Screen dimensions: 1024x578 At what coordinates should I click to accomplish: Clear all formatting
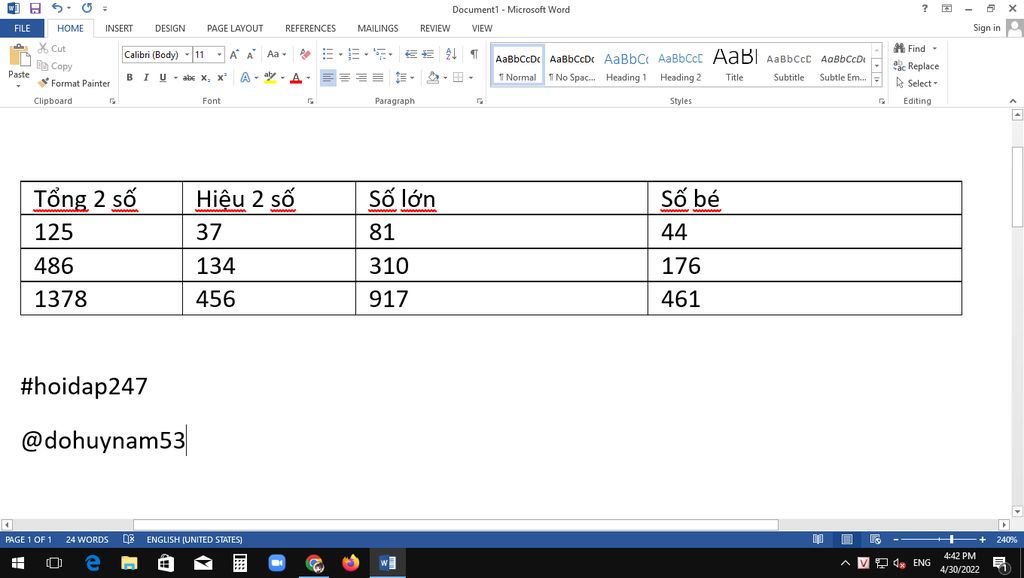(305, 54)
